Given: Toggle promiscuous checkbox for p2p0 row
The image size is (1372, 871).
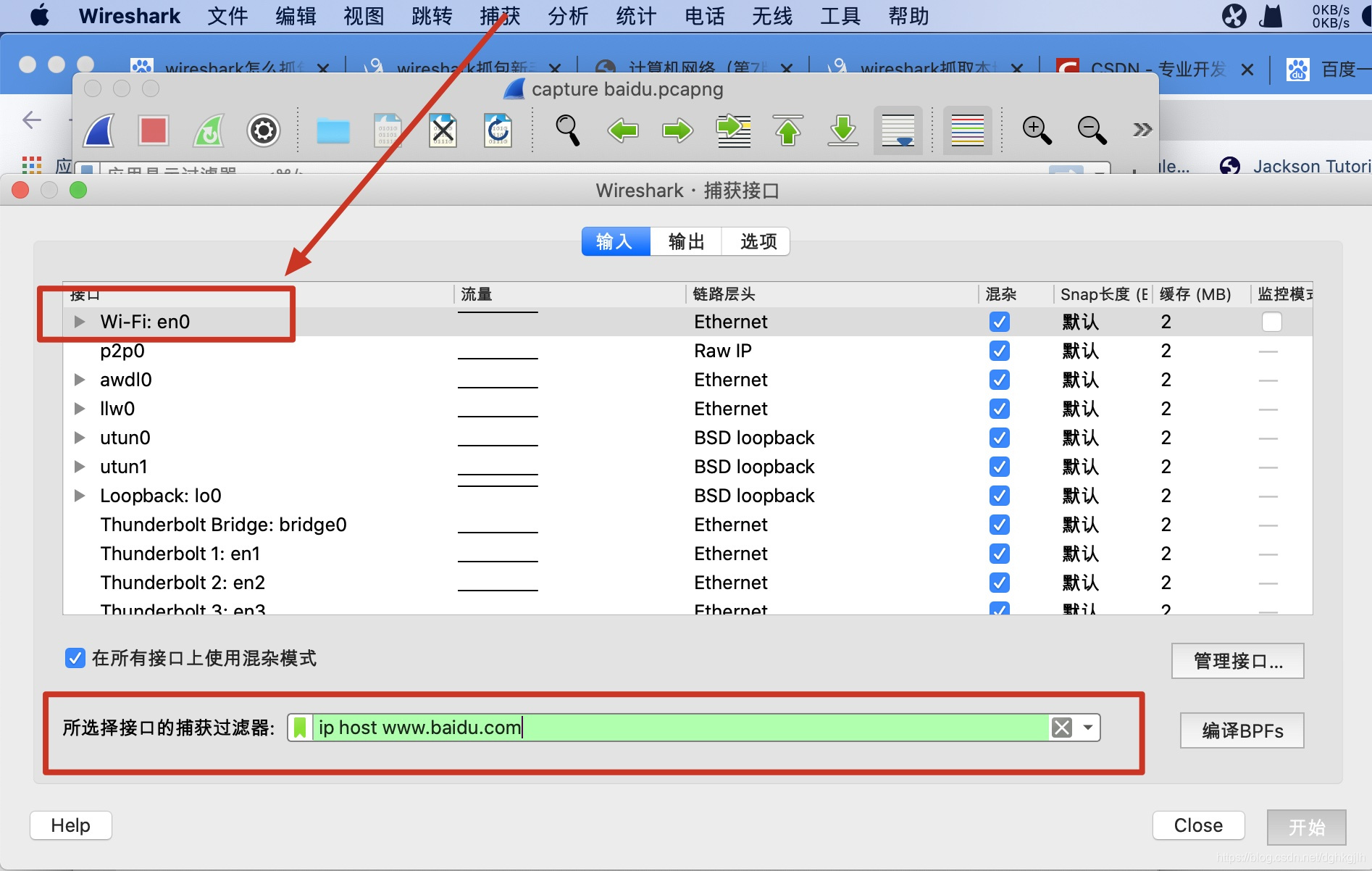Looking at the screenshot, I should [1000, 351].
